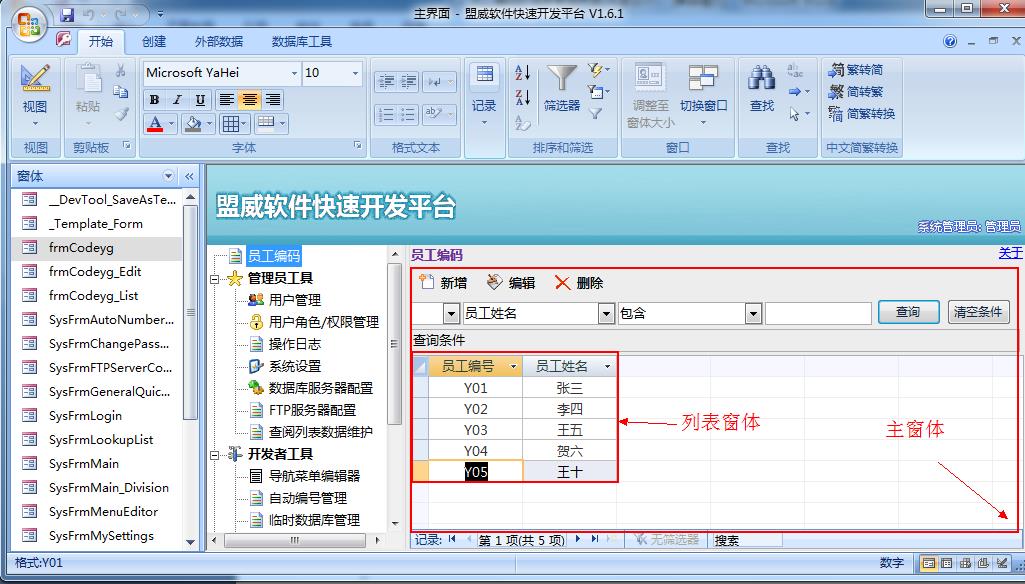The image size is (1025, 584).
Task: Switch to the 开始 ribbon tab
Action: [101, 42]
